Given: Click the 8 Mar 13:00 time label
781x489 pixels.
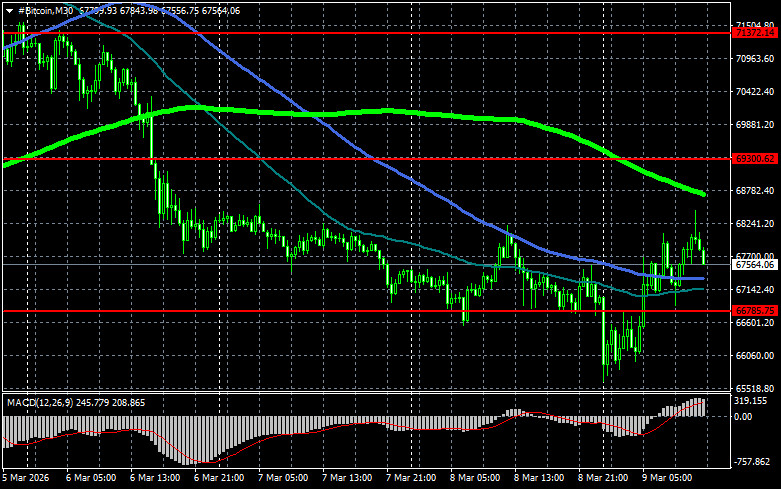Looking at the screenshot, I should click(539, 478).
